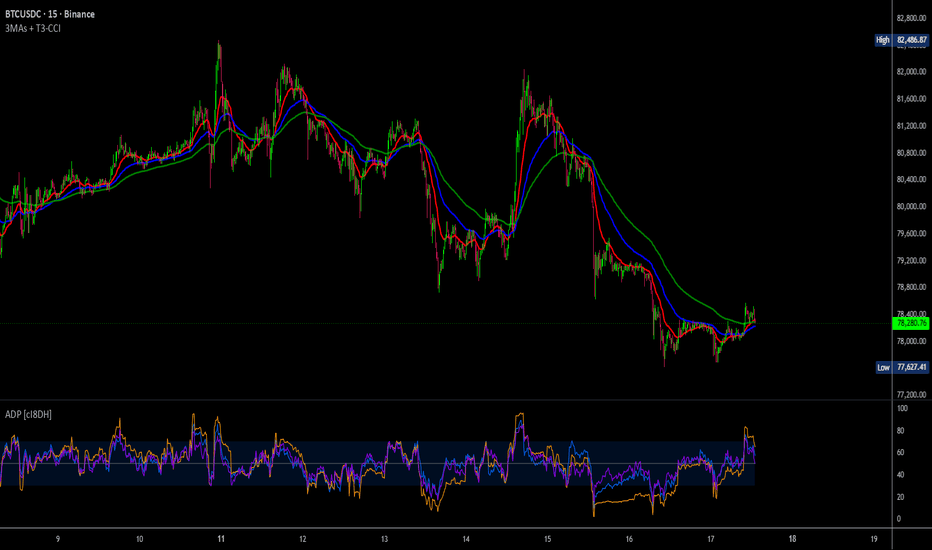Click the 82,000.00 price axis label
The height and width of the screenshot is (550, 932).
click(x=911, y=72)
